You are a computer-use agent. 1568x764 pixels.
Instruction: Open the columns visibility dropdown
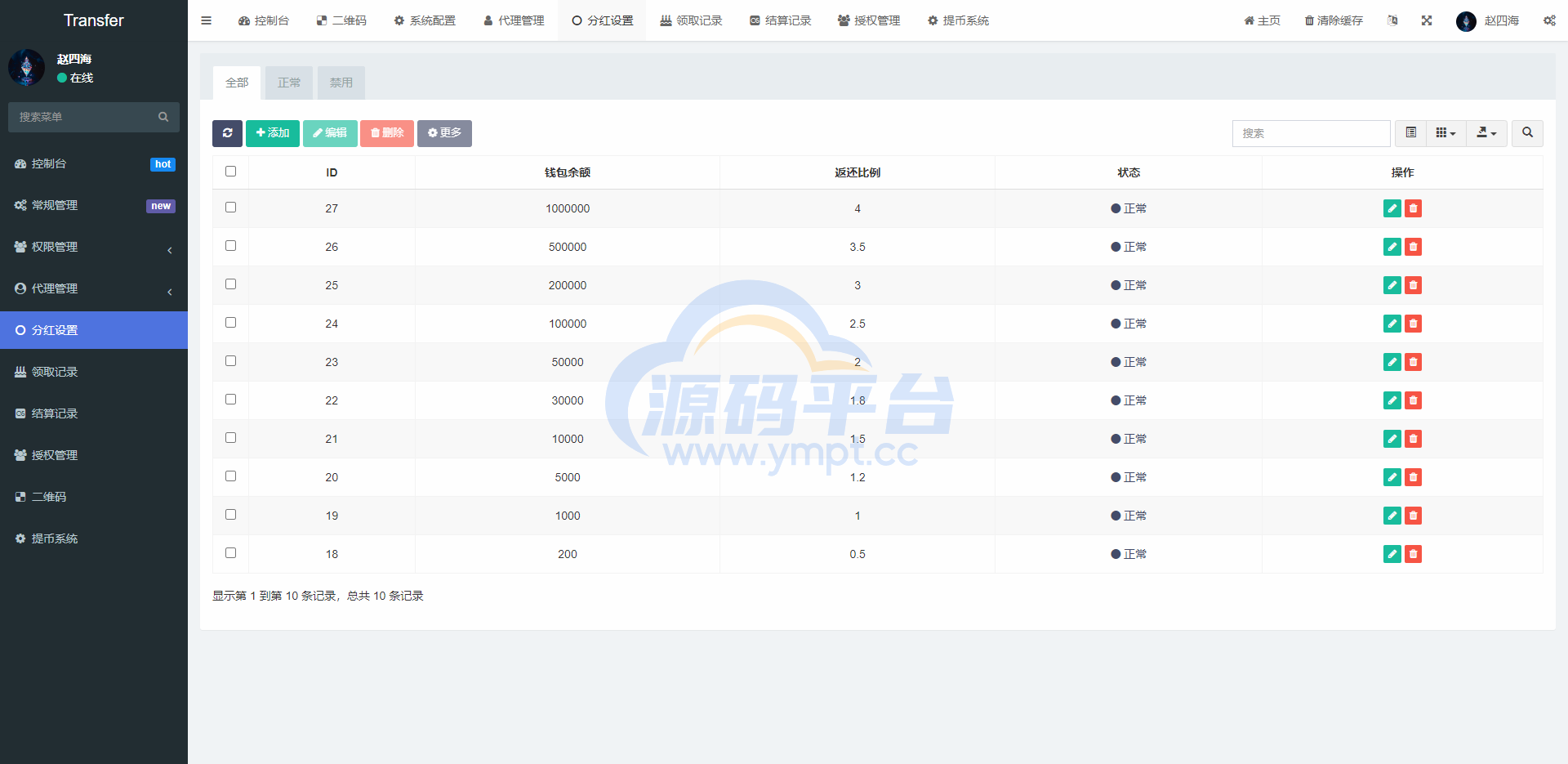tap(1445, 133)
